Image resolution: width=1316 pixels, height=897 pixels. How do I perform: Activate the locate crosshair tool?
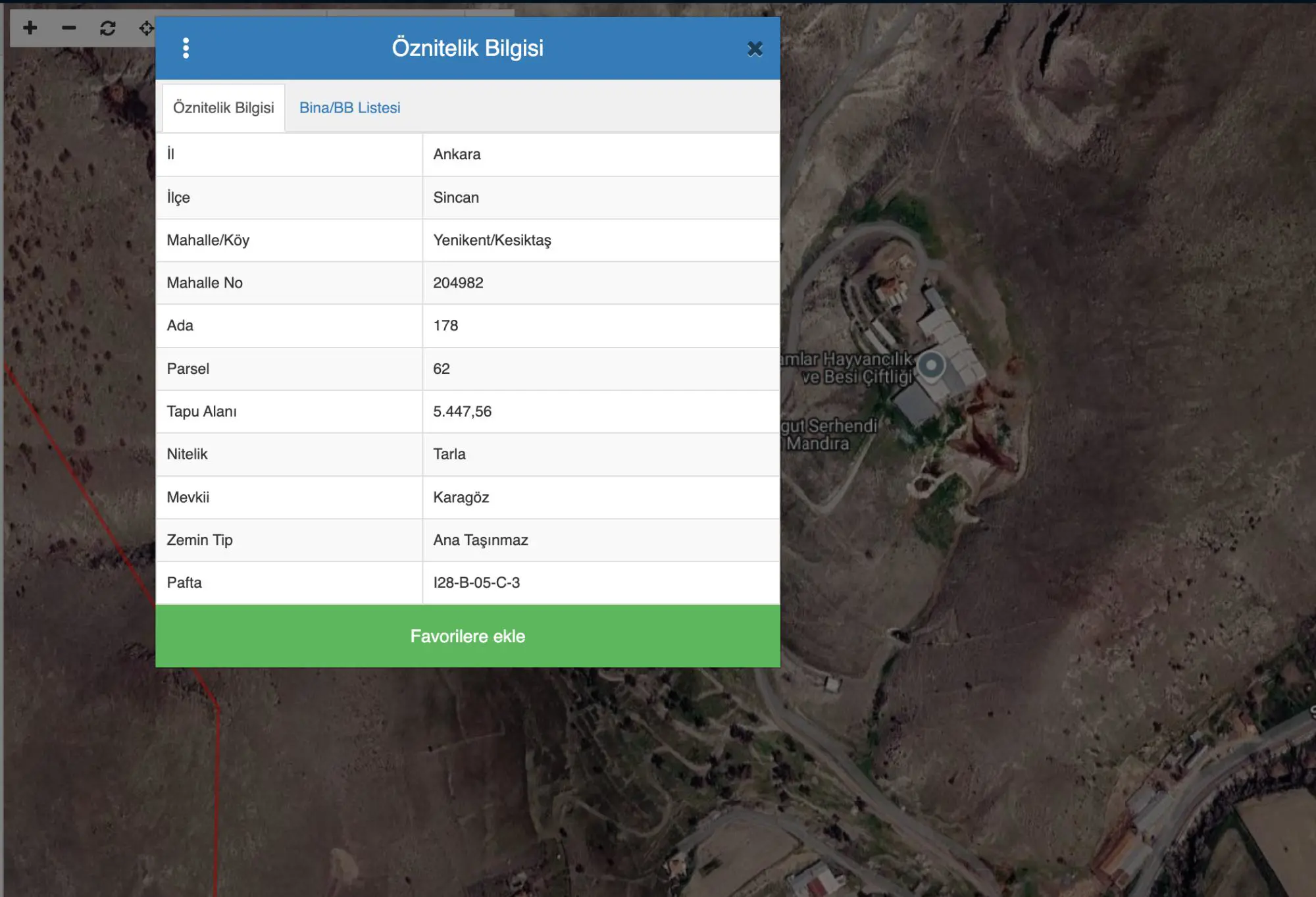[x=146, y=28]
